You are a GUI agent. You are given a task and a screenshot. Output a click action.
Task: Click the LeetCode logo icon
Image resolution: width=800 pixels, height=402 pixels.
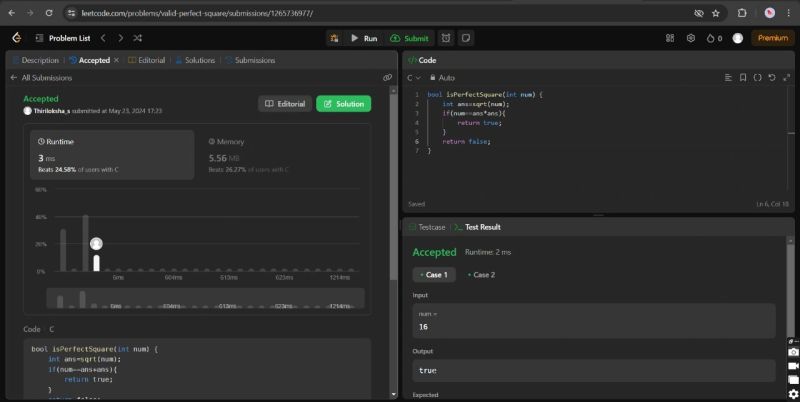[x=16, y=38]
